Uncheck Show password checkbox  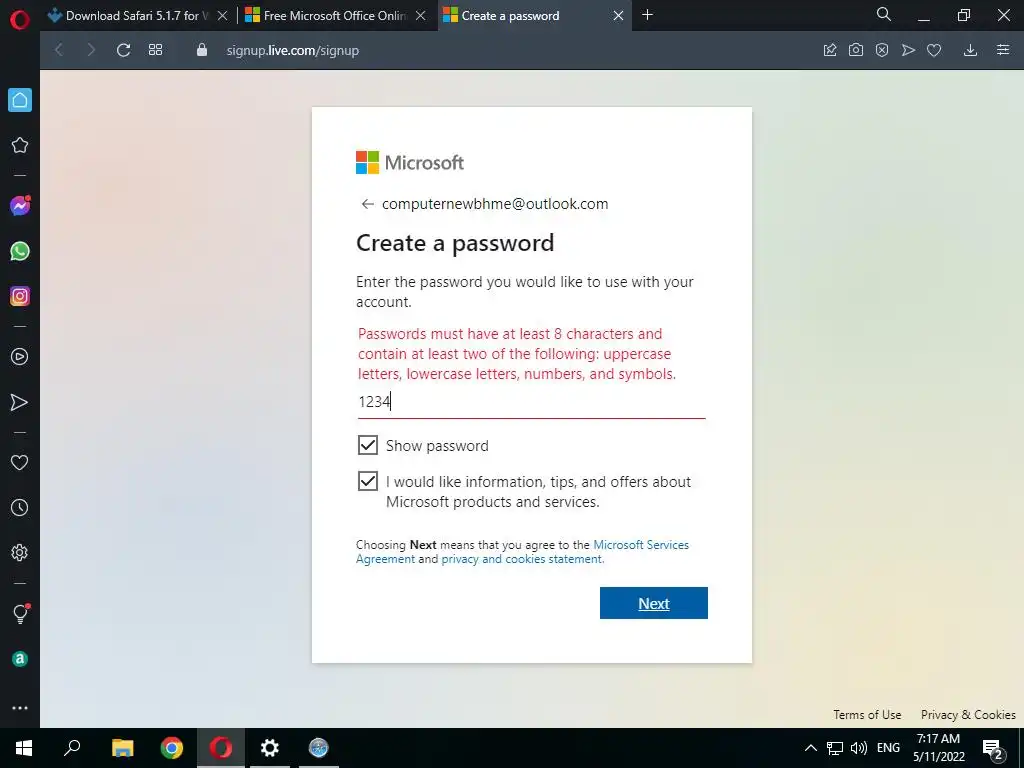(x=368, y=445)
